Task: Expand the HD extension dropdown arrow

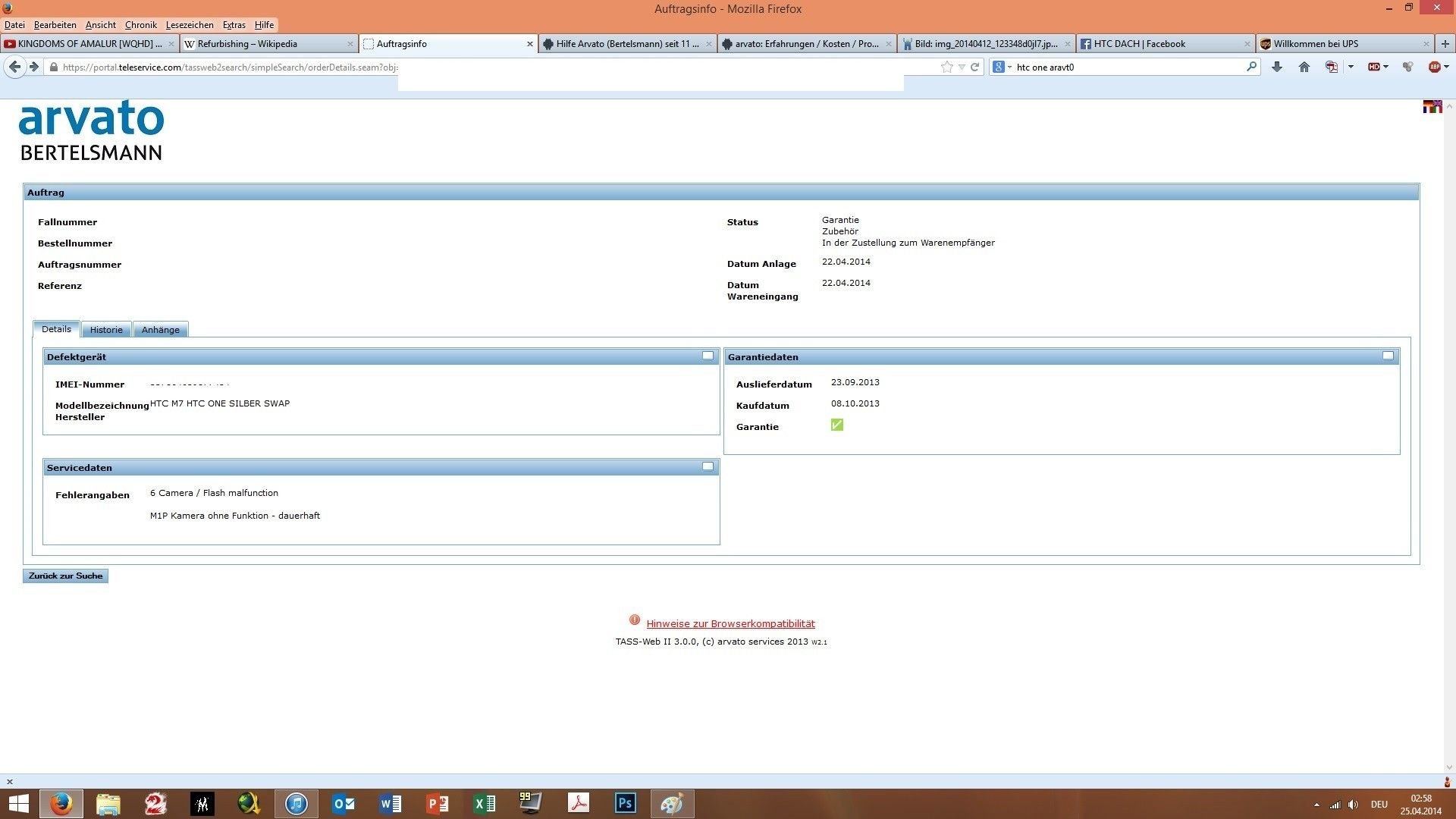Action: [x=1386, y=67]
